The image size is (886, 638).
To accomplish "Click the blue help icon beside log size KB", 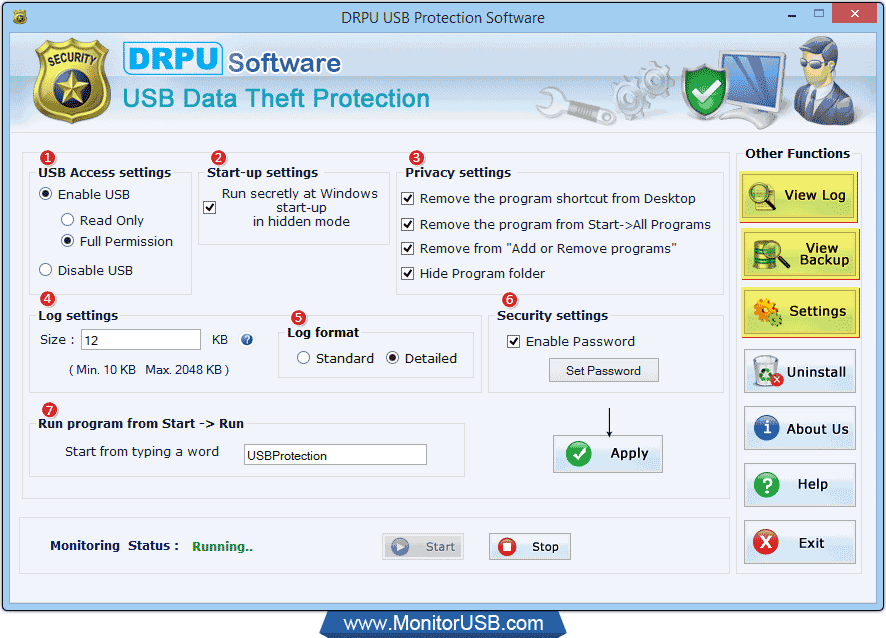I will pos(247,340).
